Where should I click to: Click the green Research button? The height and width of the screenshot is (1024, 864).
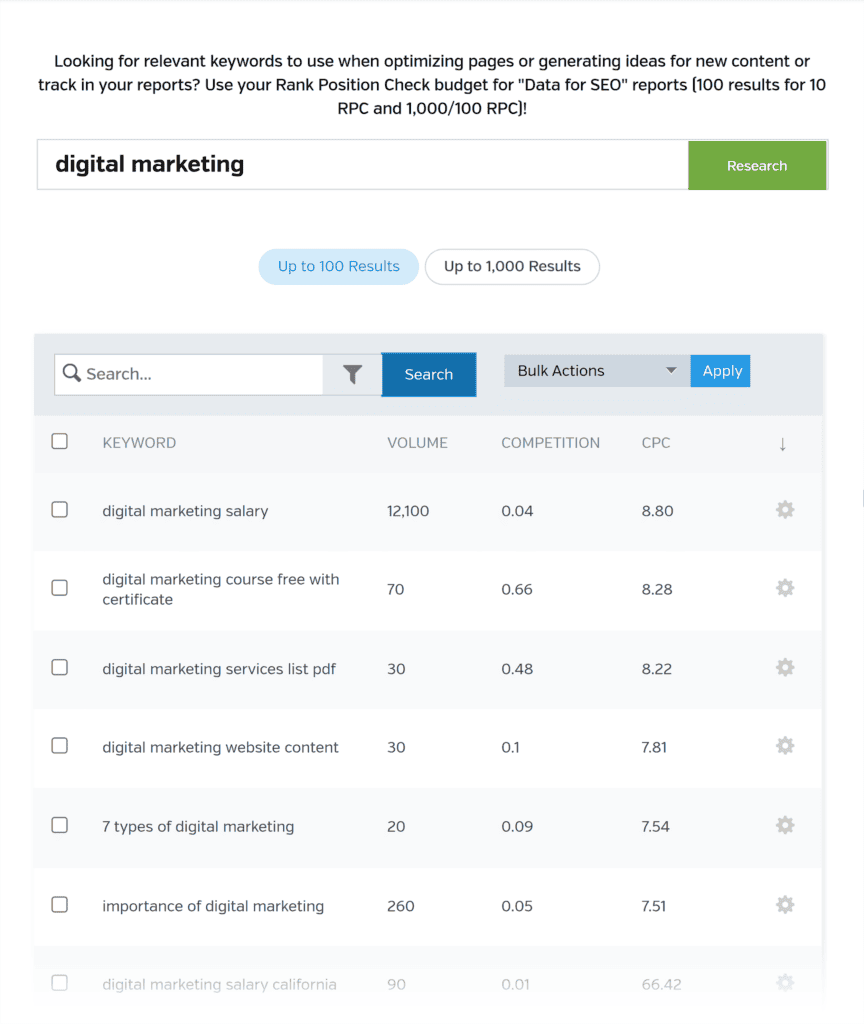click(x=757, y=166)
